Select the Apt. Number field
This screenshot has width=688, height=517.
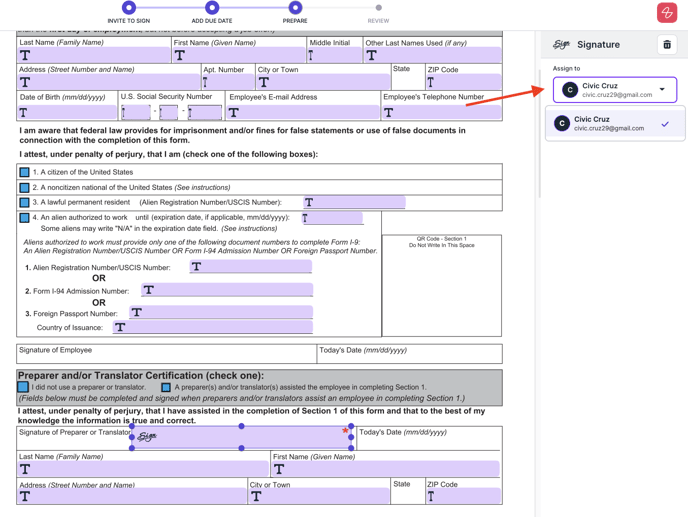[228, 82]
